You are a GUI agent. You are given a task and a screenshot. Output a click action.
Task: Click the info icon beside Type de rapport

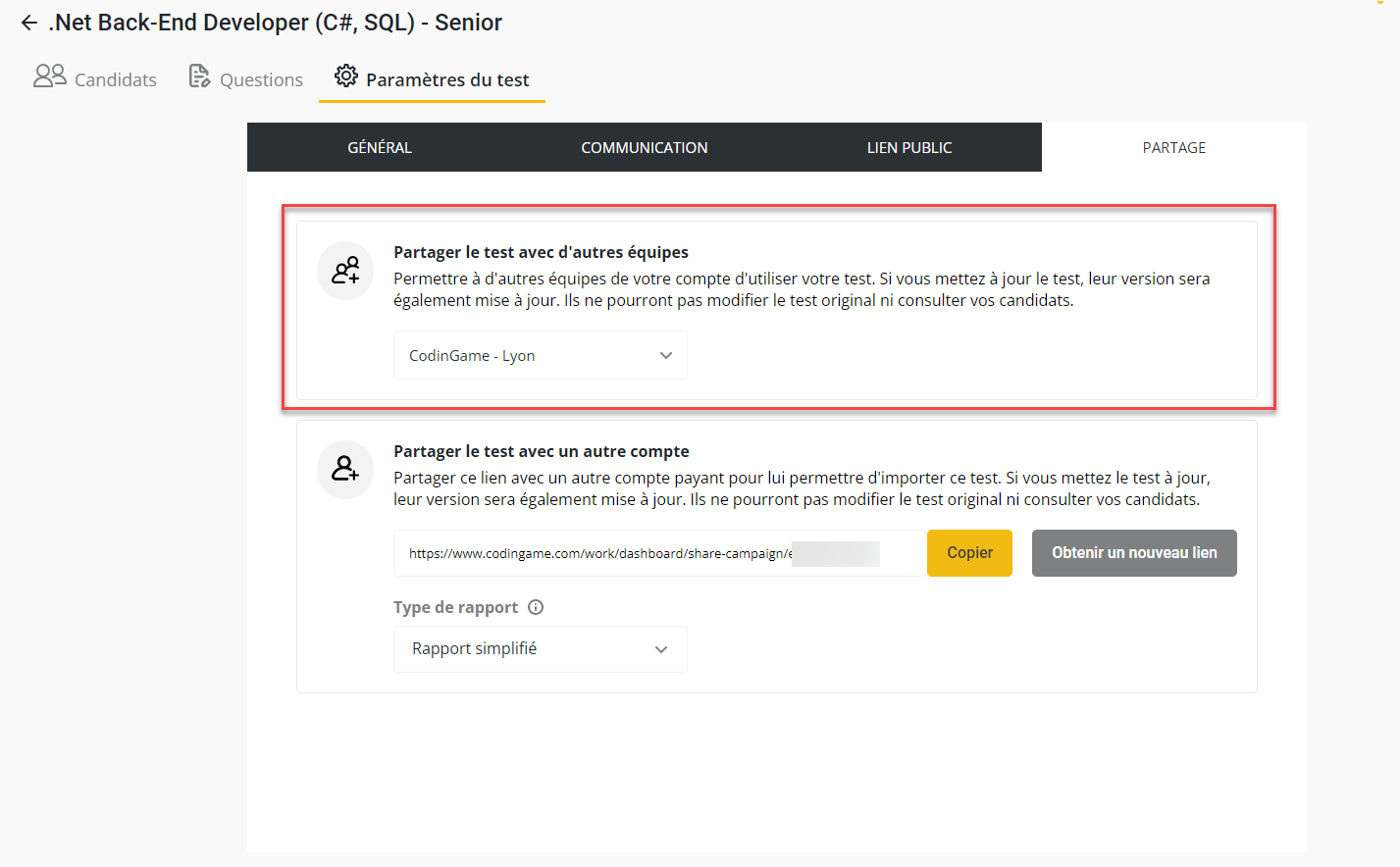[x=536, y=607]
